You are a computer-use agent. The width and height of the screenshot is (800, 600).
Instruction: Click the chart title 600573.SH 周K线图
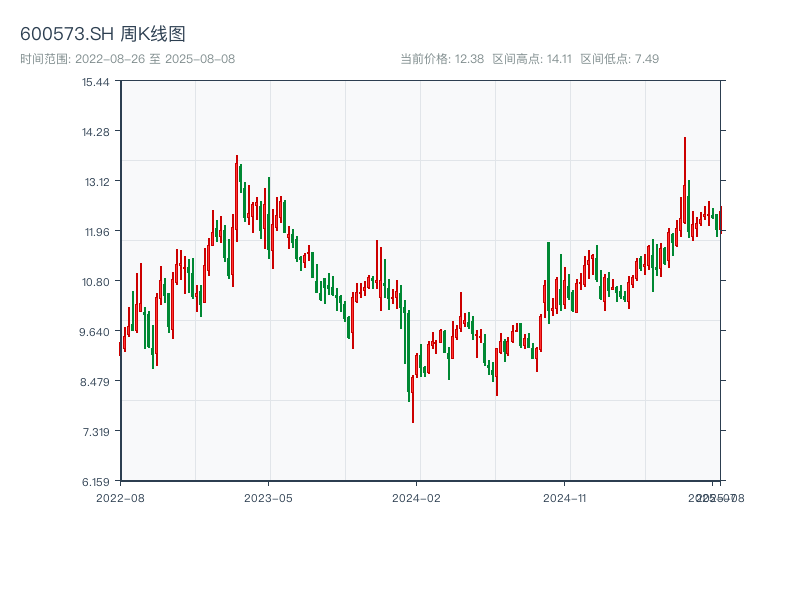tap(103, 34)
